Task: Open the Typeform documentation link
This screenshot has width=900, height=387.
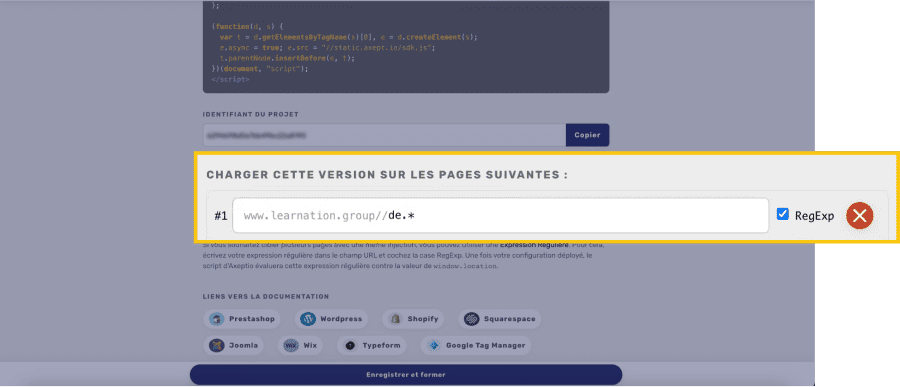Action: click(372, 346)
